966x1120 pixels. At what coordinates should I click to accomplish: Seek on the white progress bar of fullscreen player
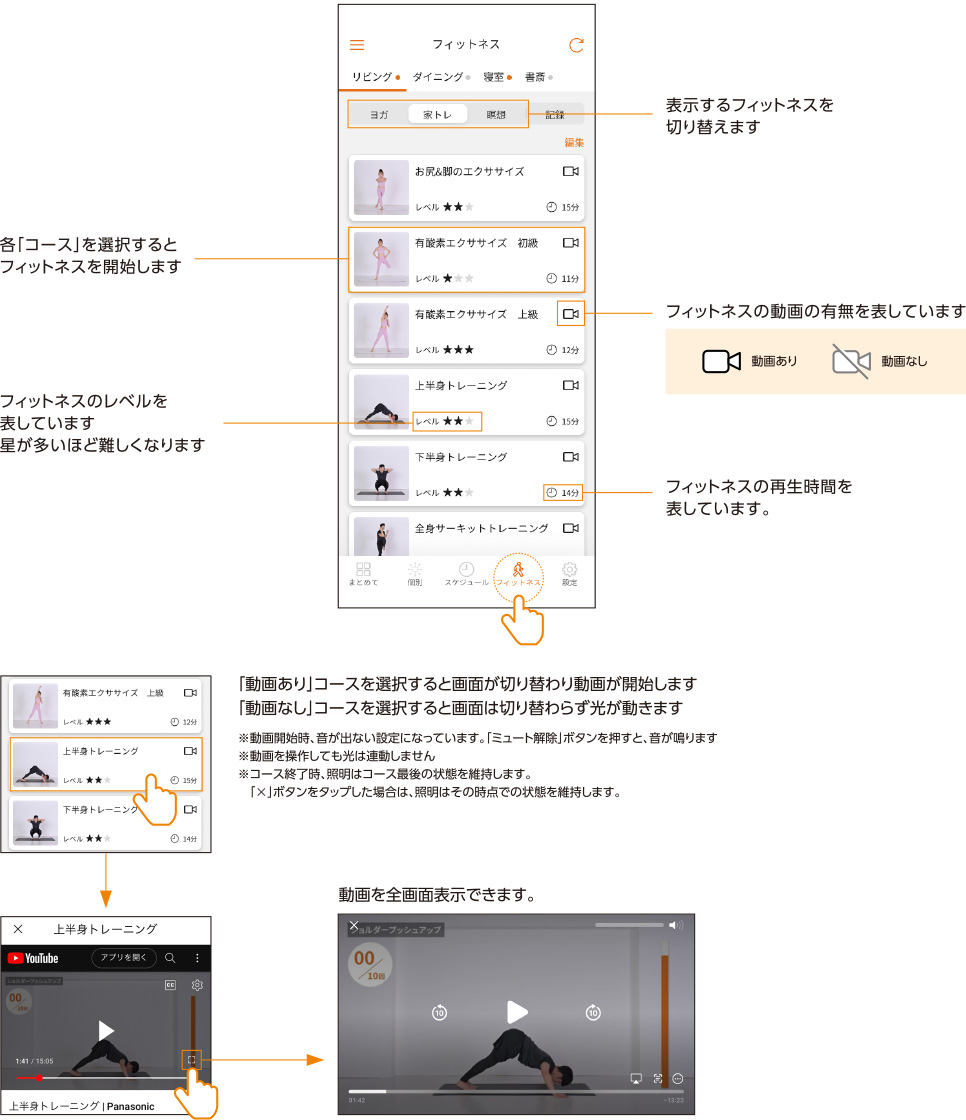(x=516, y=1091)
